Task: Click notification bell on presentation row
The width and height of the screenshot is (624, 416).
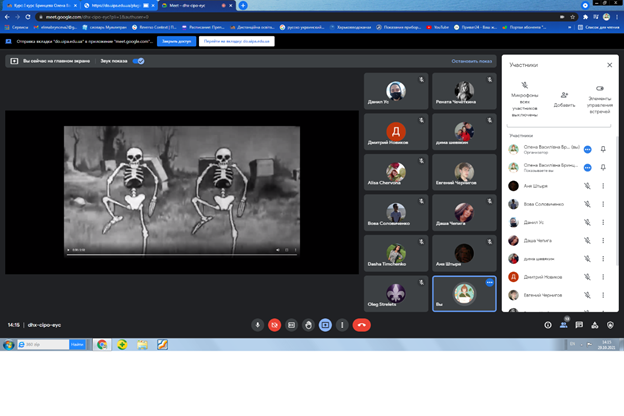Action: [x=603, y=168]
